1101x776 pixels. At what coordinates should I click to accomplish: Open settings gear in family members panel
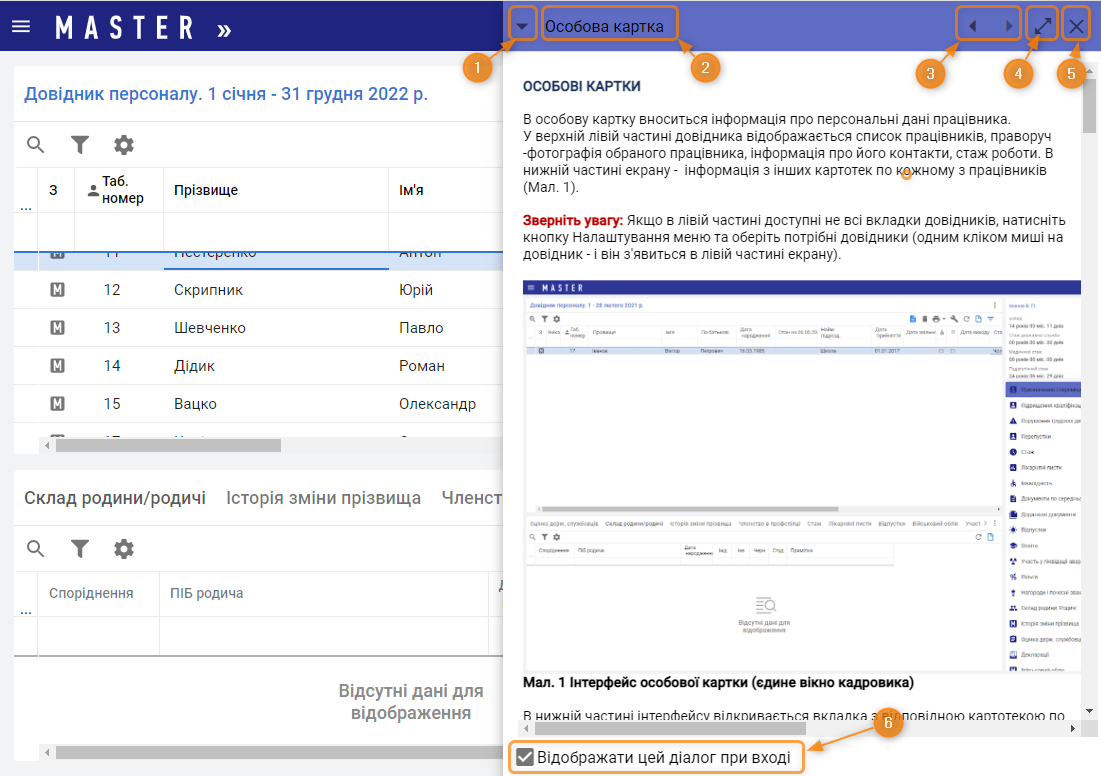(124, 549)
